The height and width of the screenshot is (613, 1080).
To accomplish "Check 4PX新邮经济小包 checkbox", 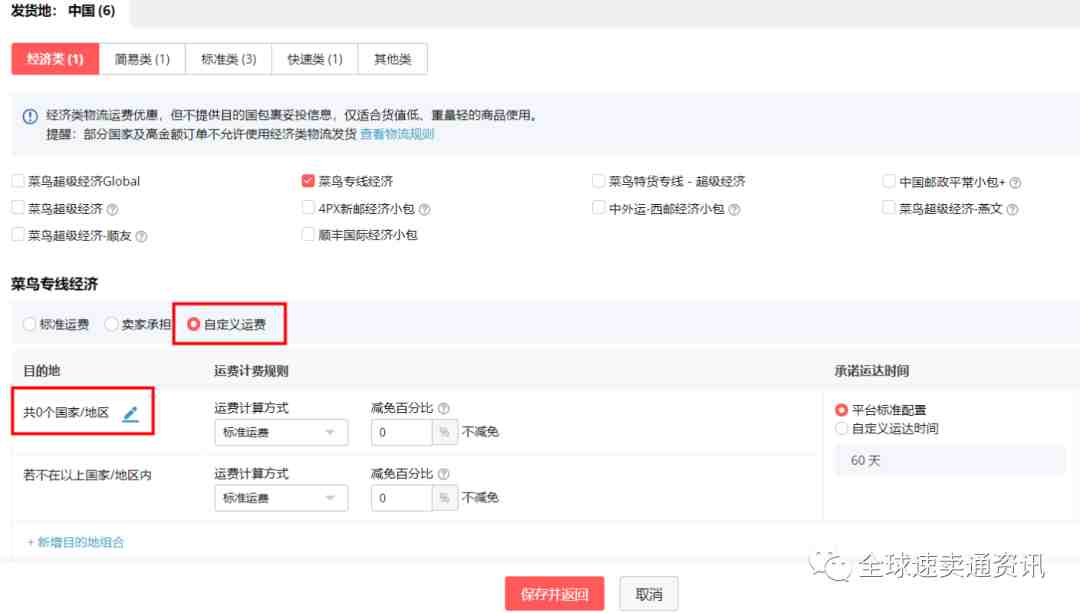I will pyautogui.click(x=308, y=207).
